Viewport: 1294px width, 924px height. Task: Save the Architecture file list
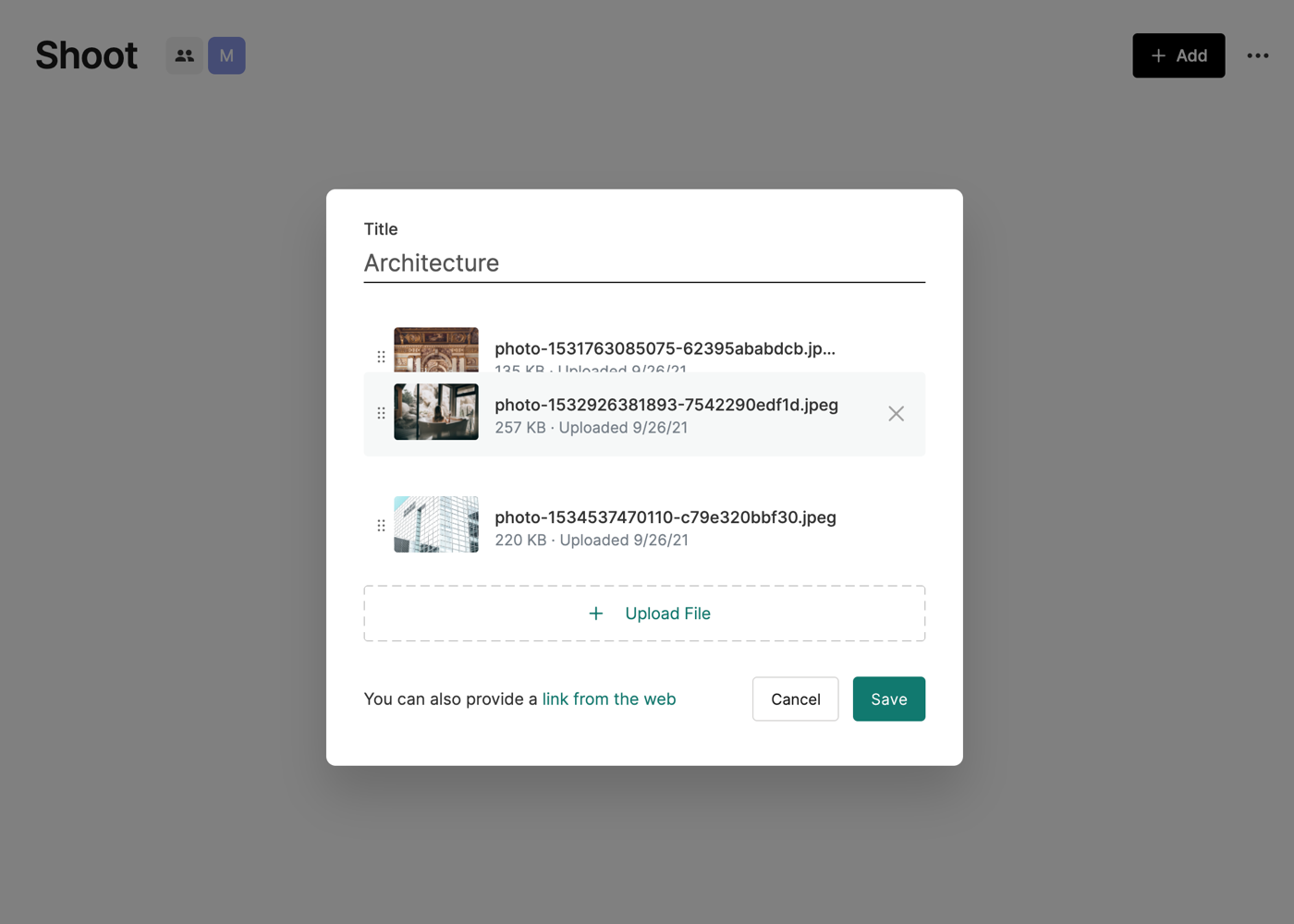pyautogui.click(x=888, y=699)
